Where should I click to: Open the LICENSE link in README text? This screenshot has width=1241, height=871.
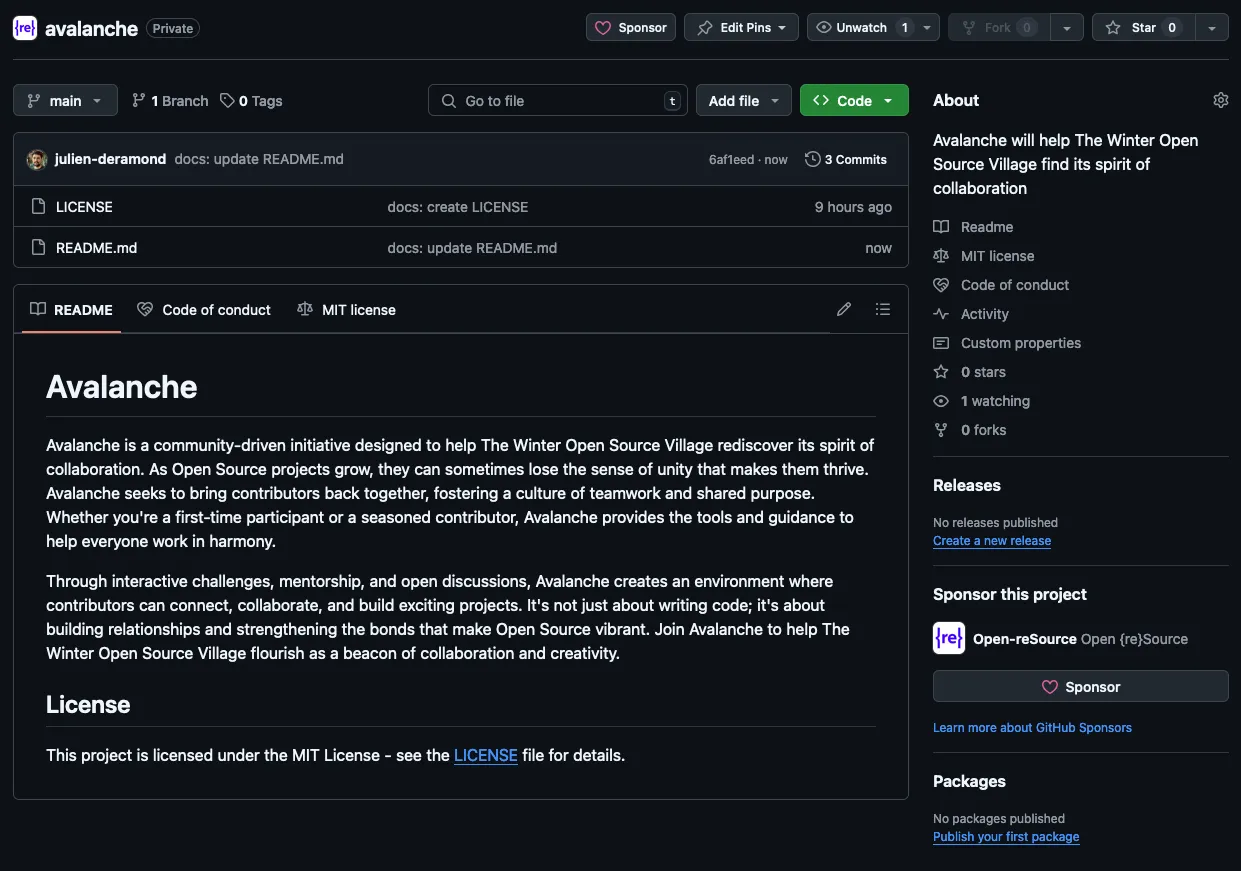pyautogui.click(x=485, y=756)
